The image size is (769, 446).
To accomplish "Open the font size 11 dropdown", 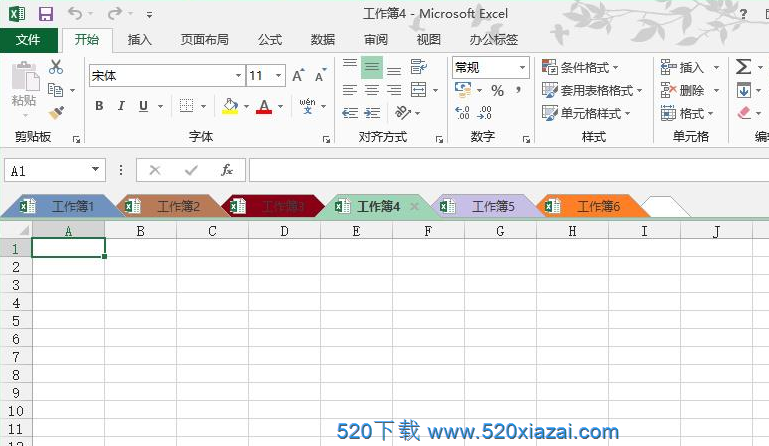I will (x=279, y=76).
